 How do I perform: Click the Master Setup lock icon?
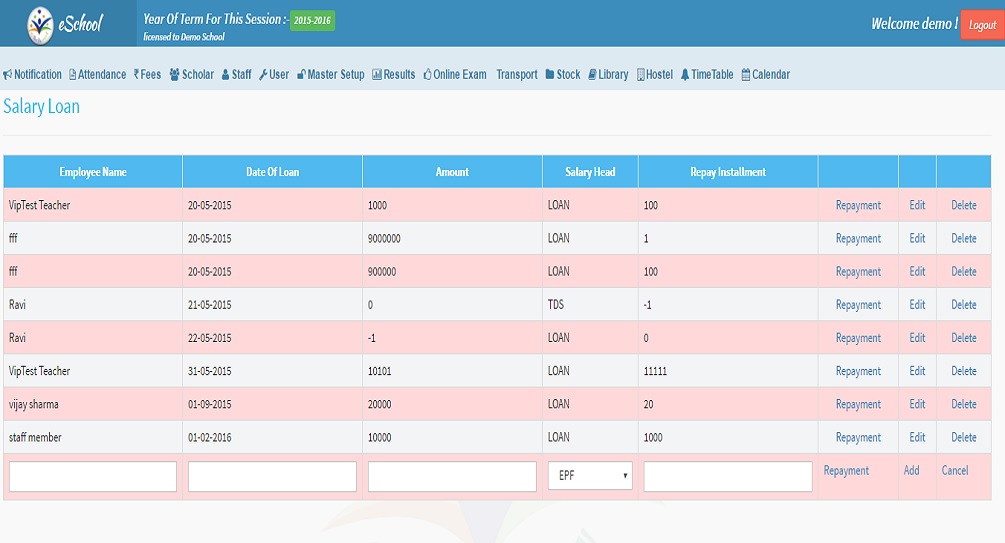[x=301, y=75]
